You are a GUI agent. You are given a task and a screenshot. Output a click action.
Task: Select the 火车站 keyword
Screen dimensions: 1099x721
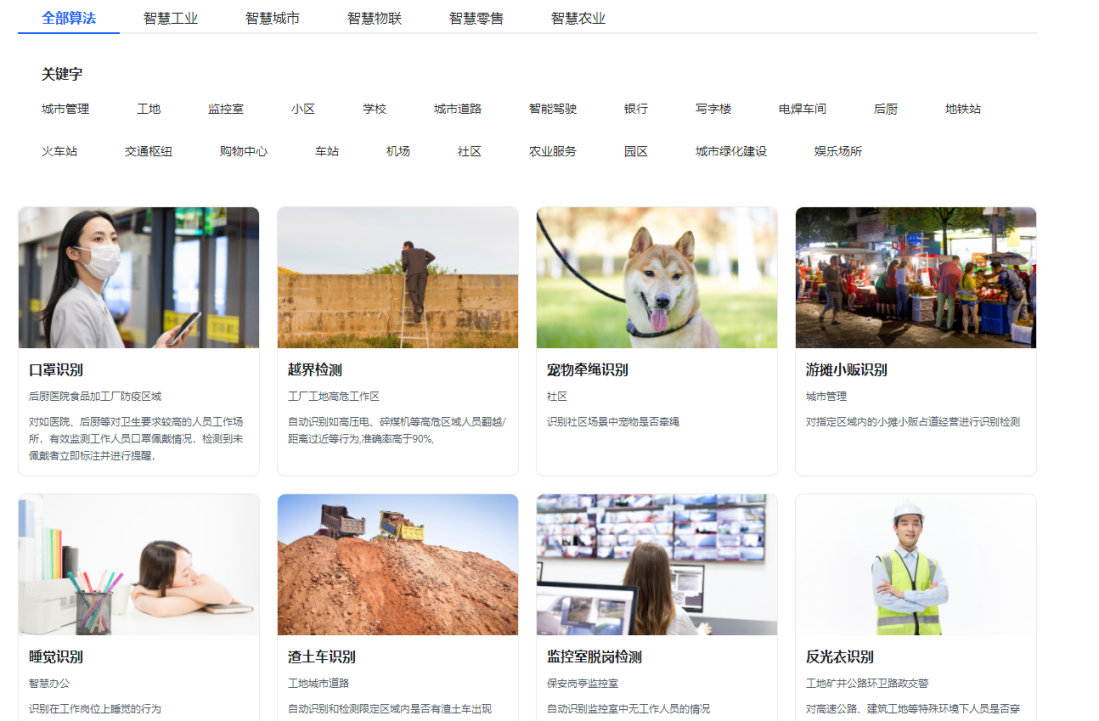tap(60, 151)
